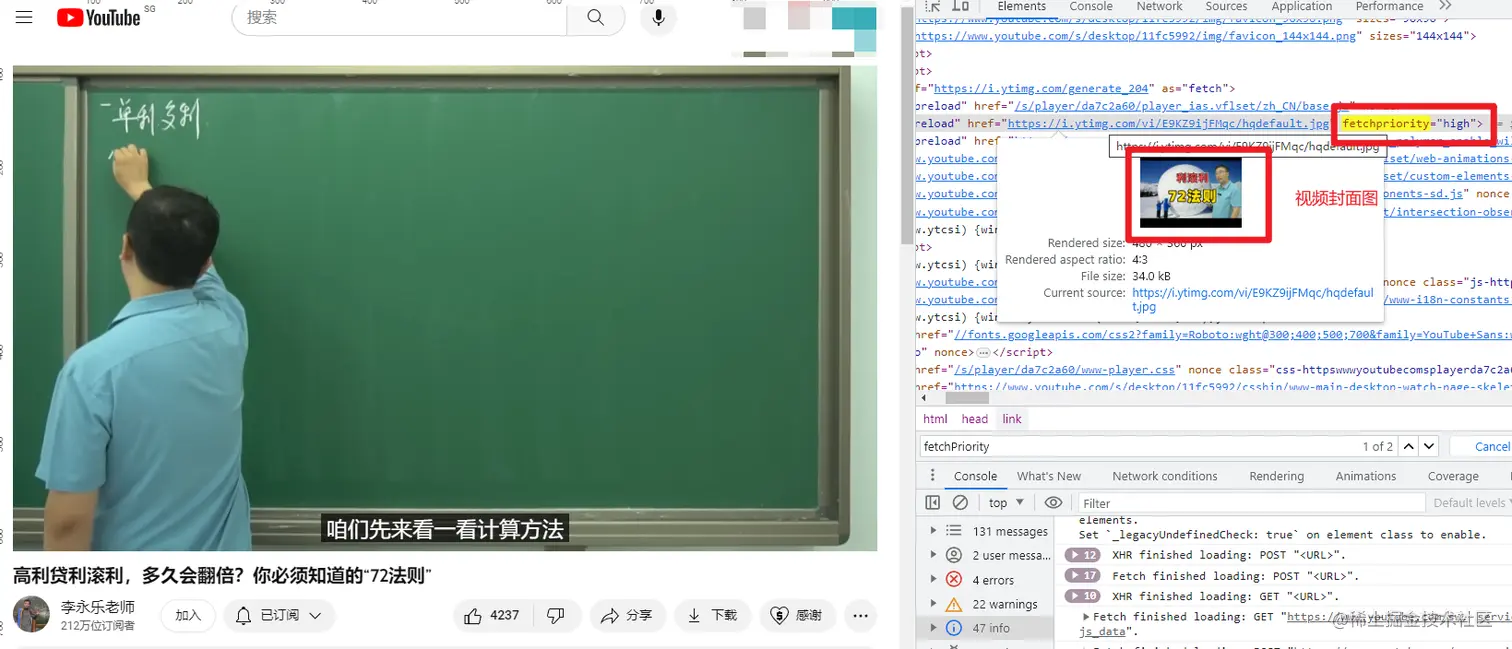Click the magnifier search button
This screenshot has height=649, width=1512.
pyautogui.click(x=596, y=17)
